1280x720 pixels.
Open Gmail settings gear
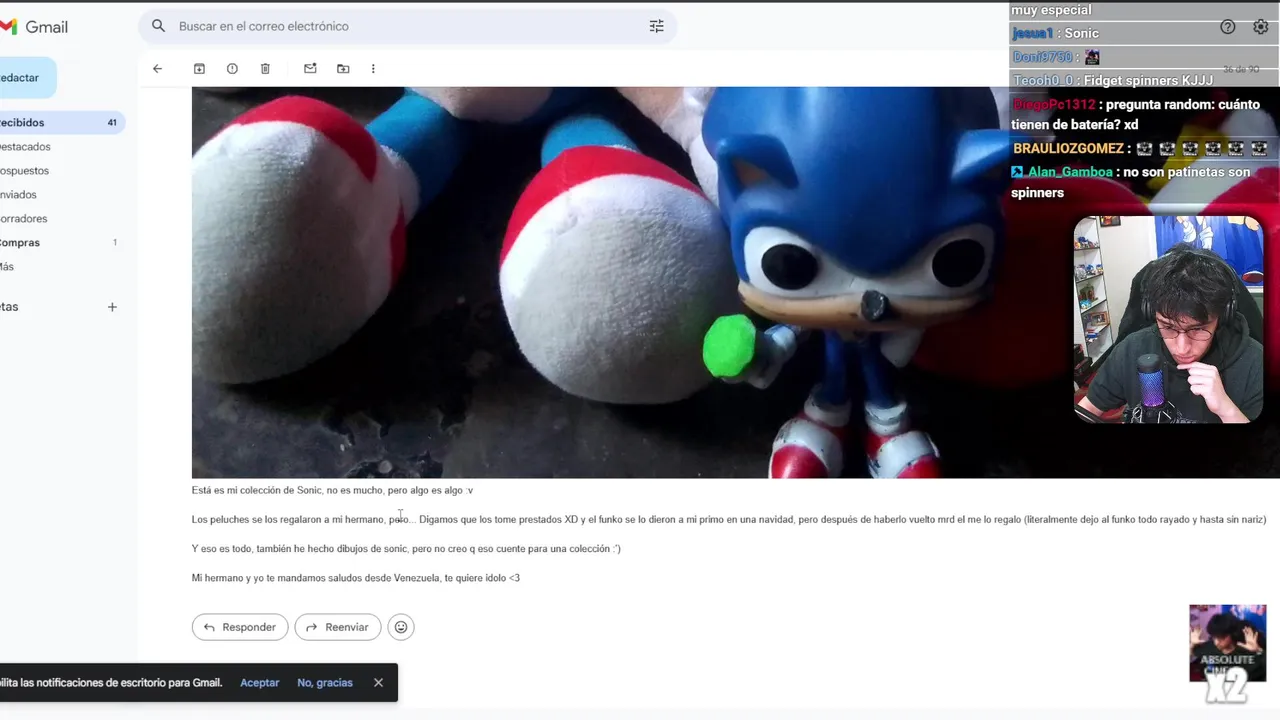[x=1260, y=27]
